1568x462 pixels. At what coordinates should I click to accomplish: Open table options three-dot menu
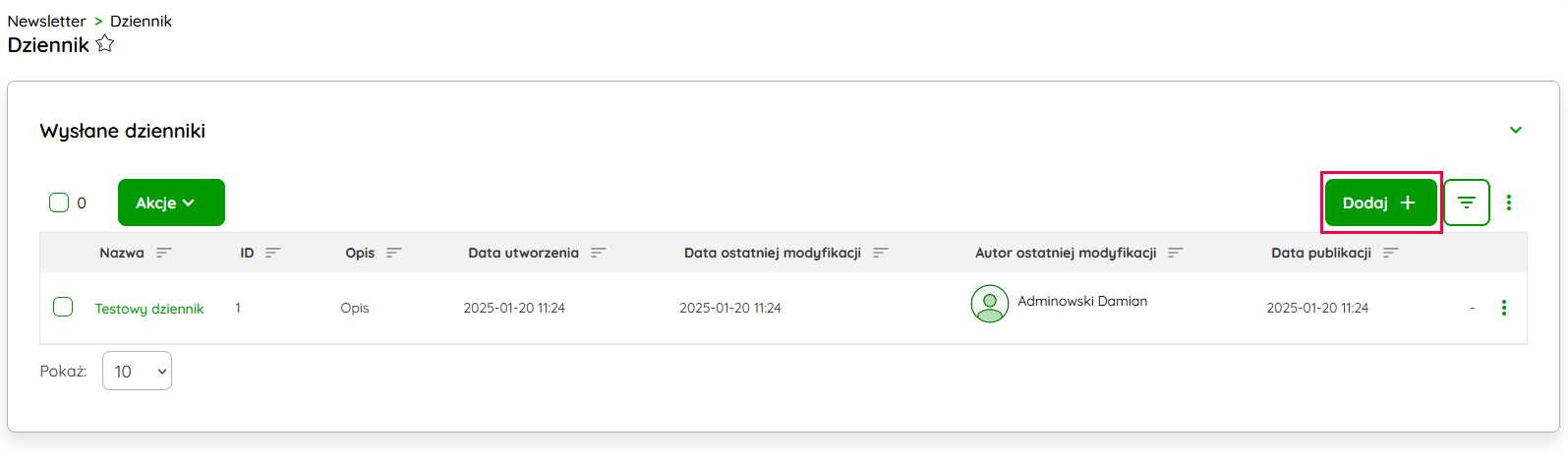[1509, 202]
